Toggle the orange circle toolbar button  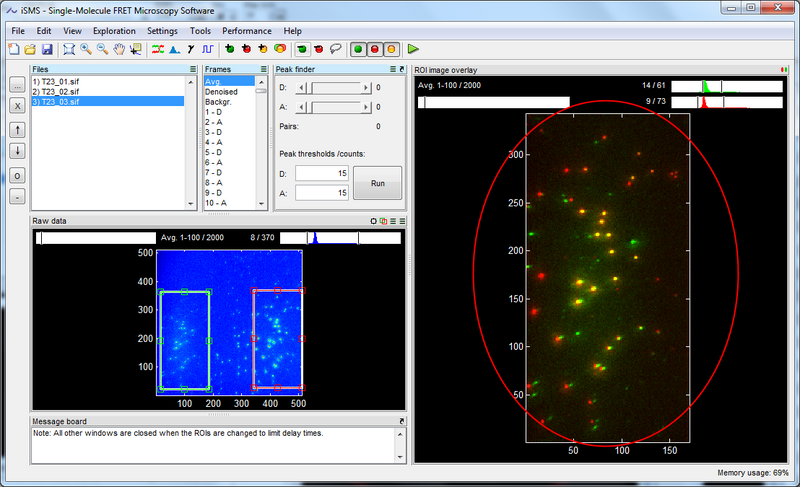(x=391, y=48)
